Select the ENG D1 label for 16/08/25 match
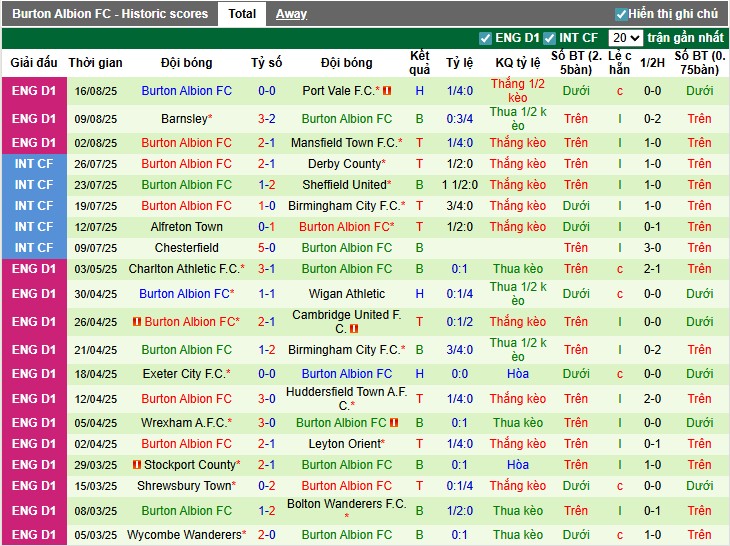The height and width of the screenshot is (546, 730). click(34, 91)
